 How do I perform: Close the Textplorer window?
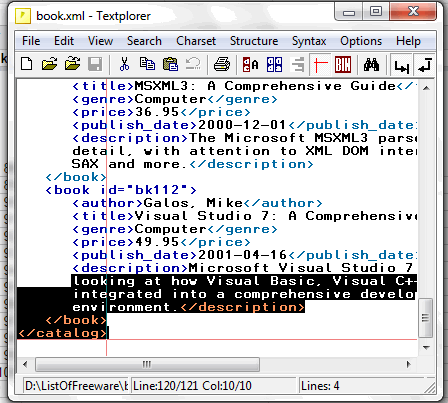(413, 12)
